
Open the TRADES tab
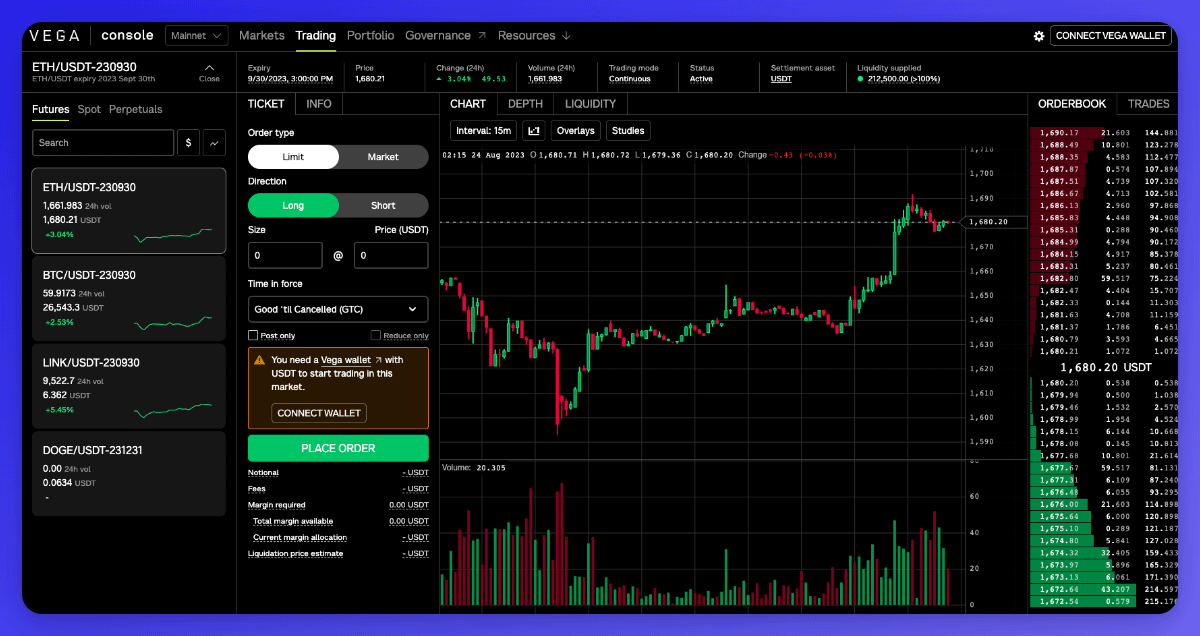[1148, 104]
